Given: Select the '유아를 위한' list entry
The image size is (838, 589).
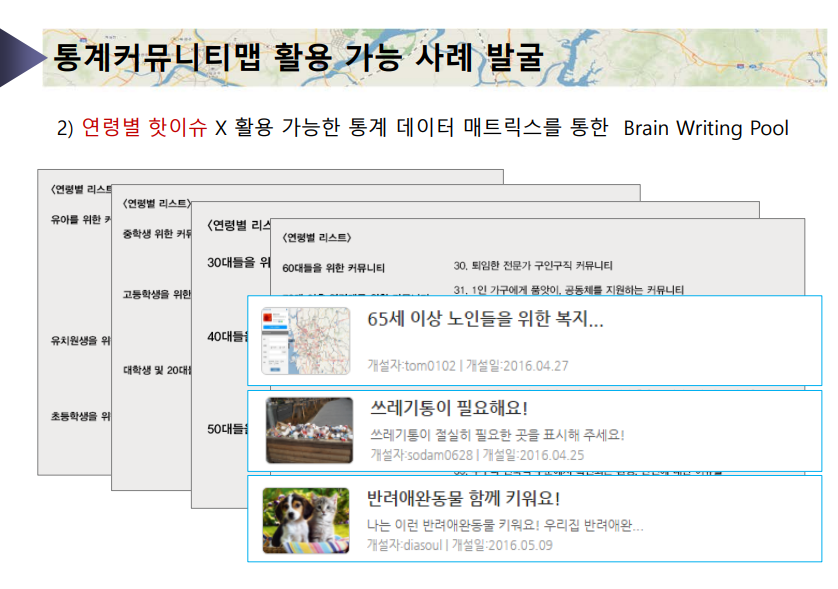Looking at the screenshot, I should click(80, 219).
